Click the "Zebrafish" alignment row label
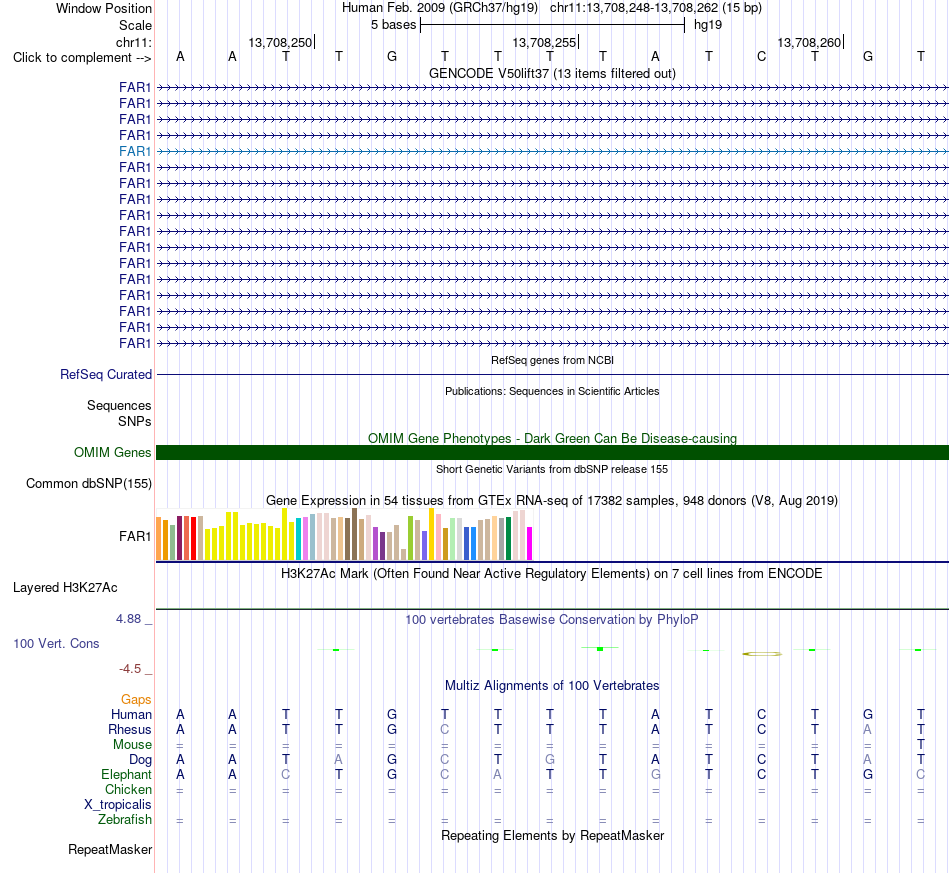This screenshot has height=873, width=950. click(x=125, y=819)
